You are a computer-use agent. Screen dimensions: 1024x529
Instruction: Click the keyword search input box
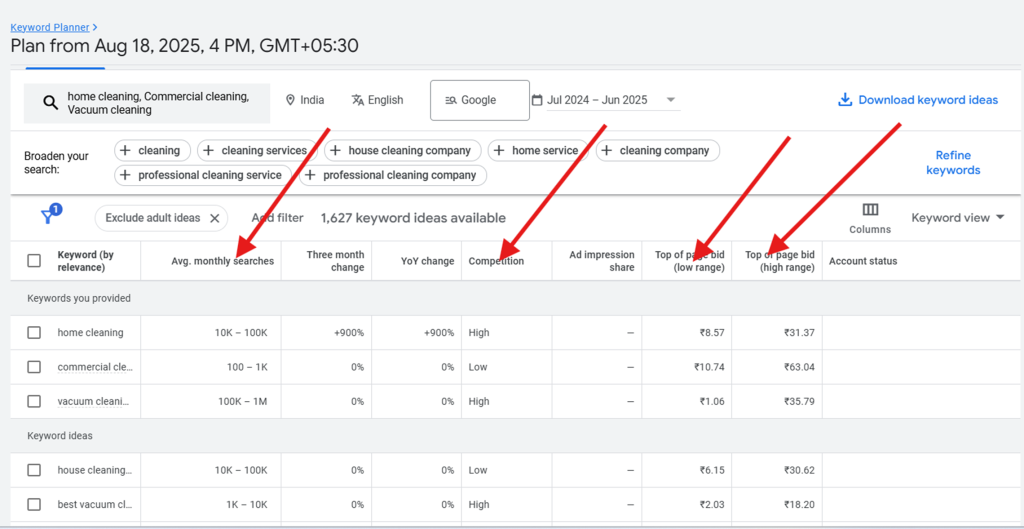click(x=147, y=103)
